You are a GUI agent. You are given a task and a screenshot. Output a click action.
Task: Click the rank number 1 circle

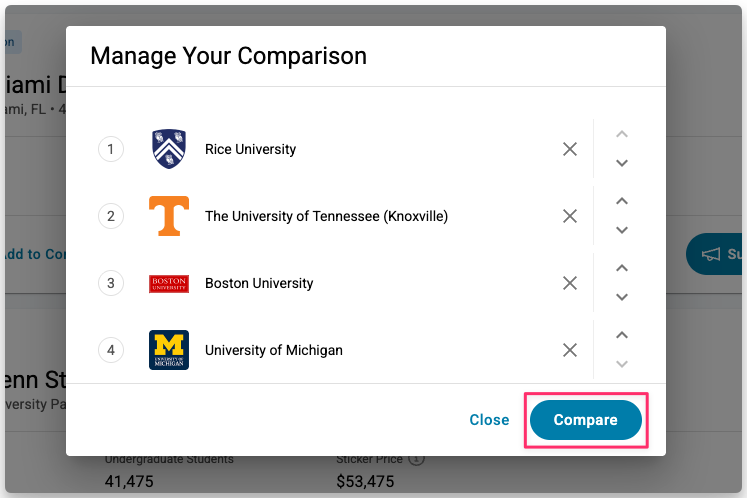(x=111, y=149)
